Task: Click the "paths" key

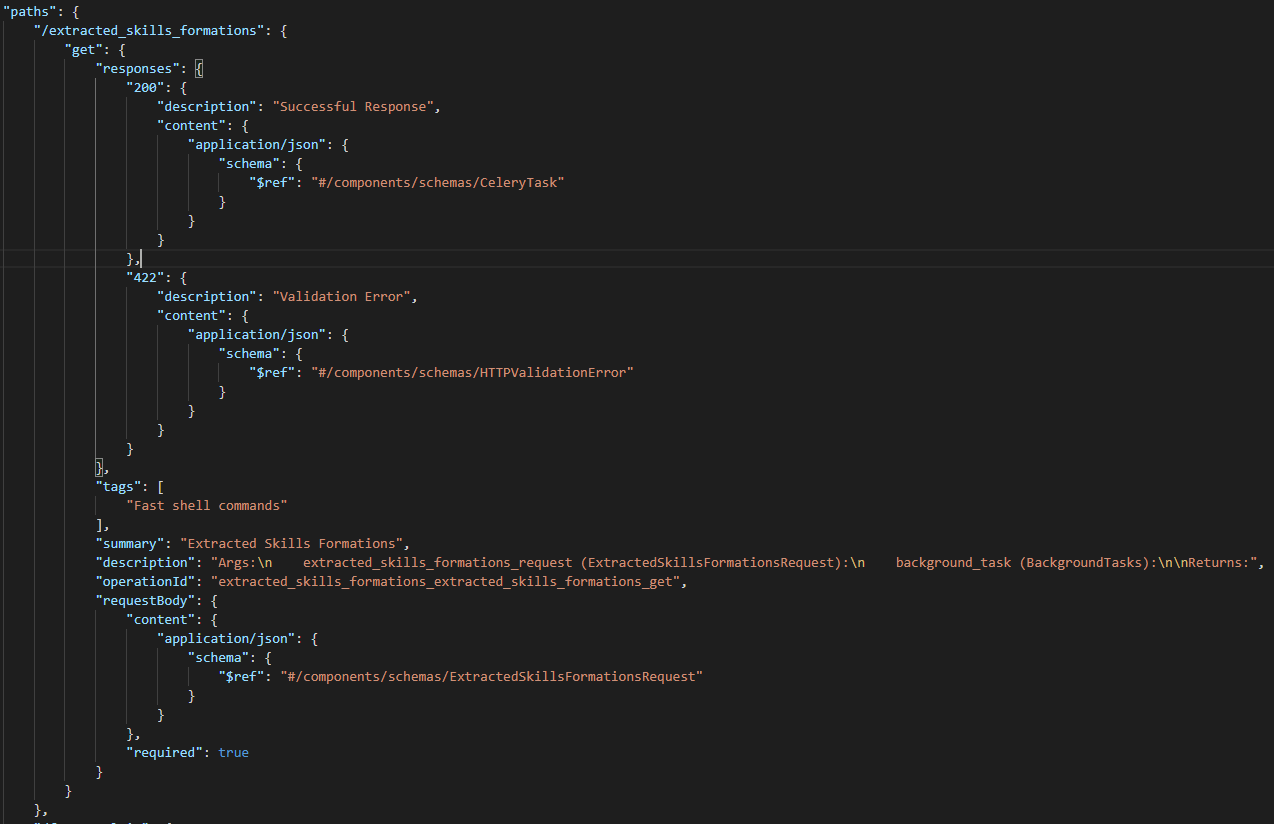Action: [30, 11]
